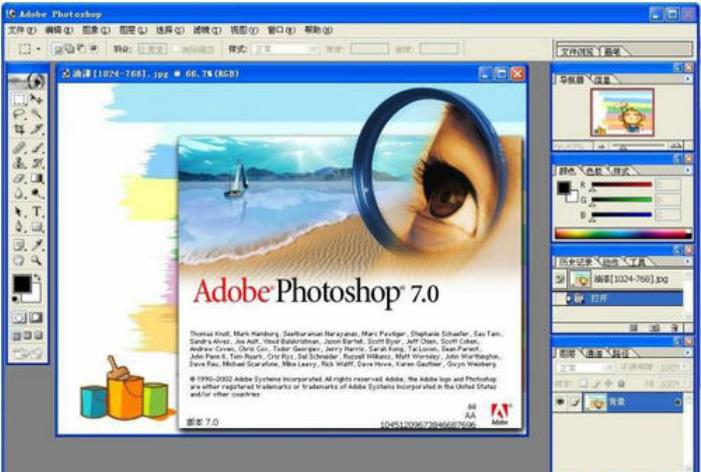Open History panel flyout menu arrow

[688, 261]
